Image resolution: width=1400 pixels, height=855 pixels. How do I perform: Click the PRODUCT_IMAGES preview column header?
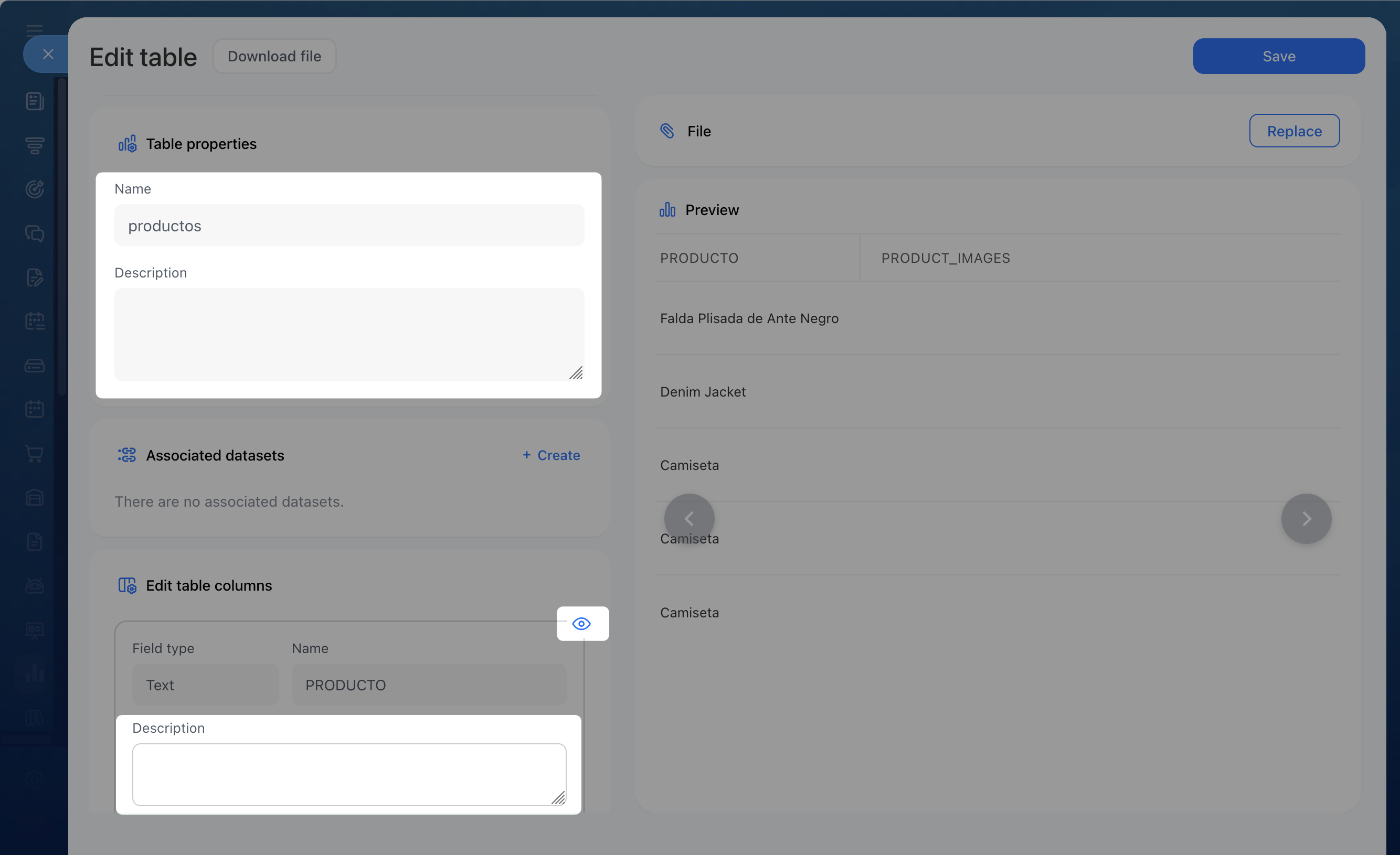click(946, 258)
